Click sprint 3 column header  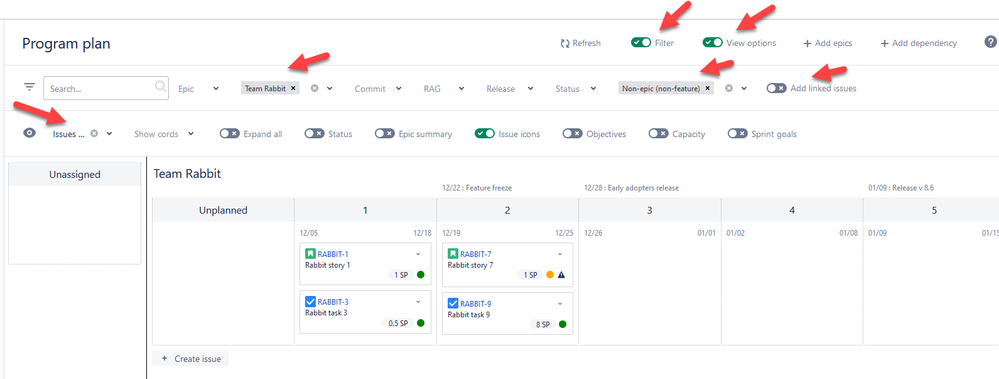click(x=649, y=210)
